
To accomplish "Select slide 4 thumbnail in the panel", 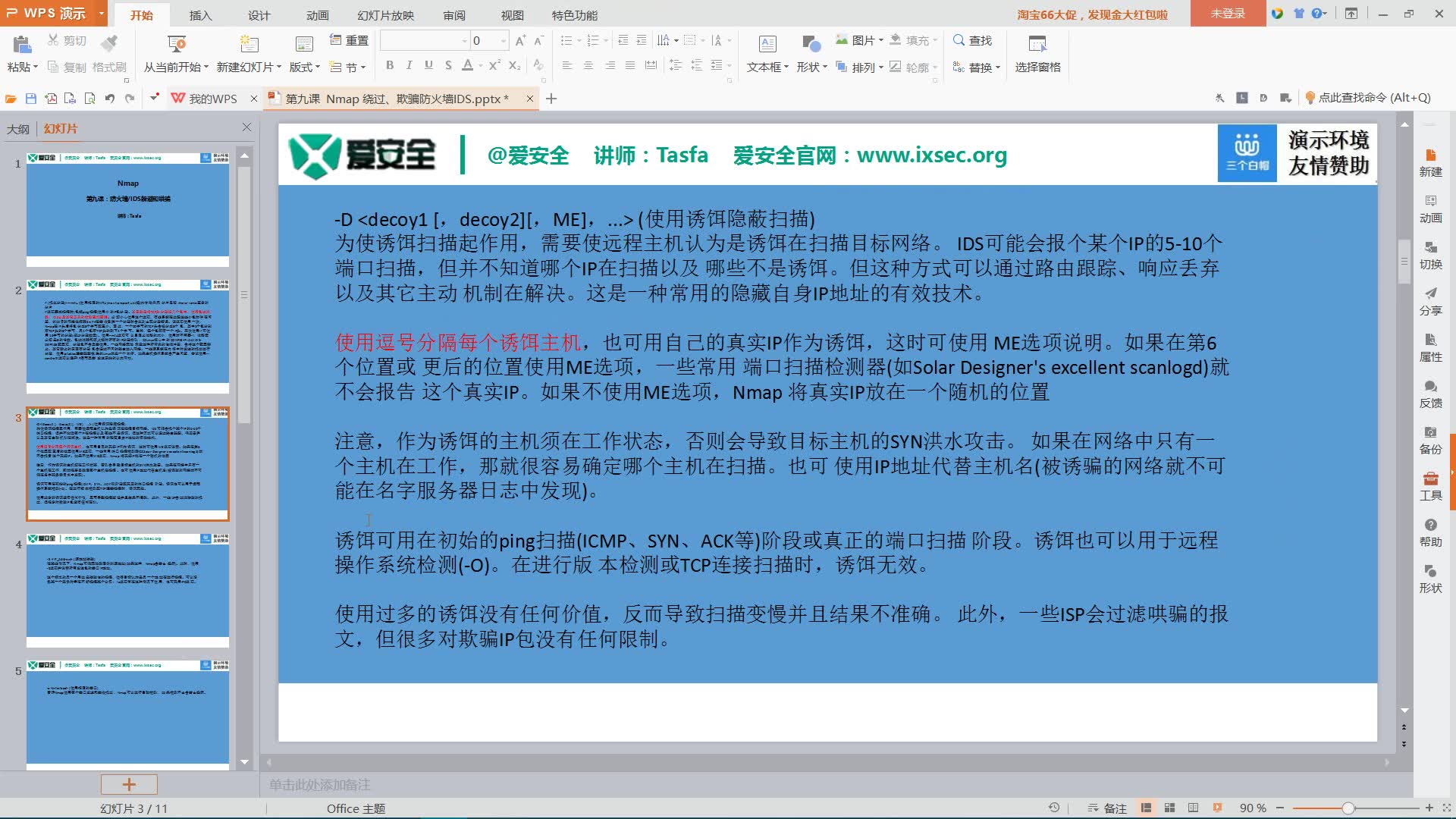I will [127, 591].
